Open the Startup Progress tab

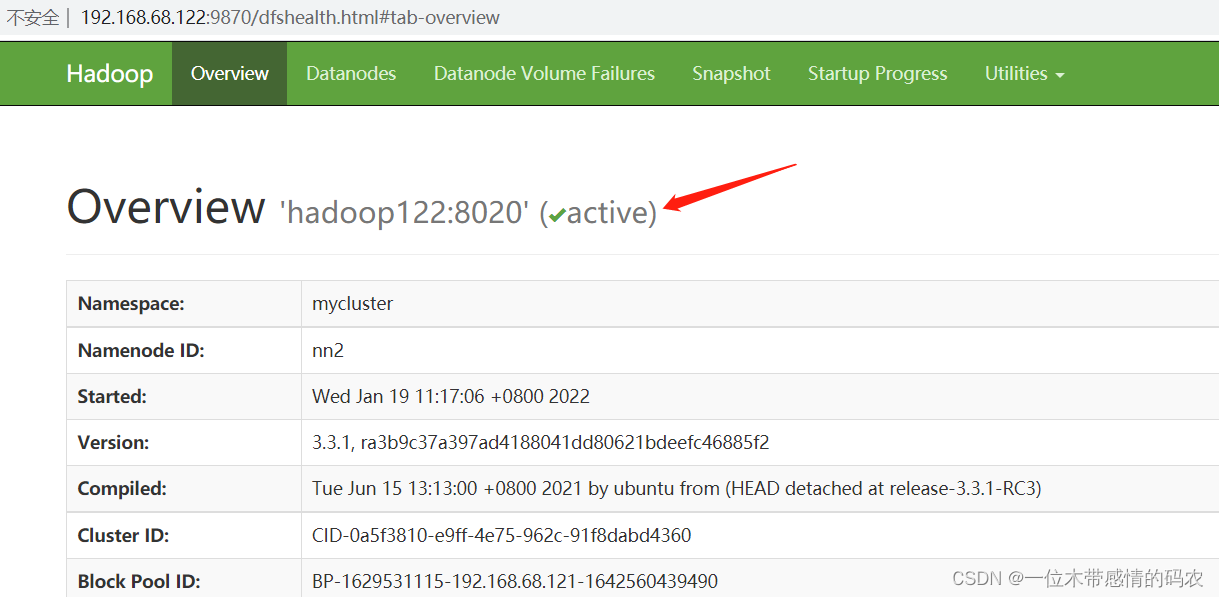click(x=877, y=74)
